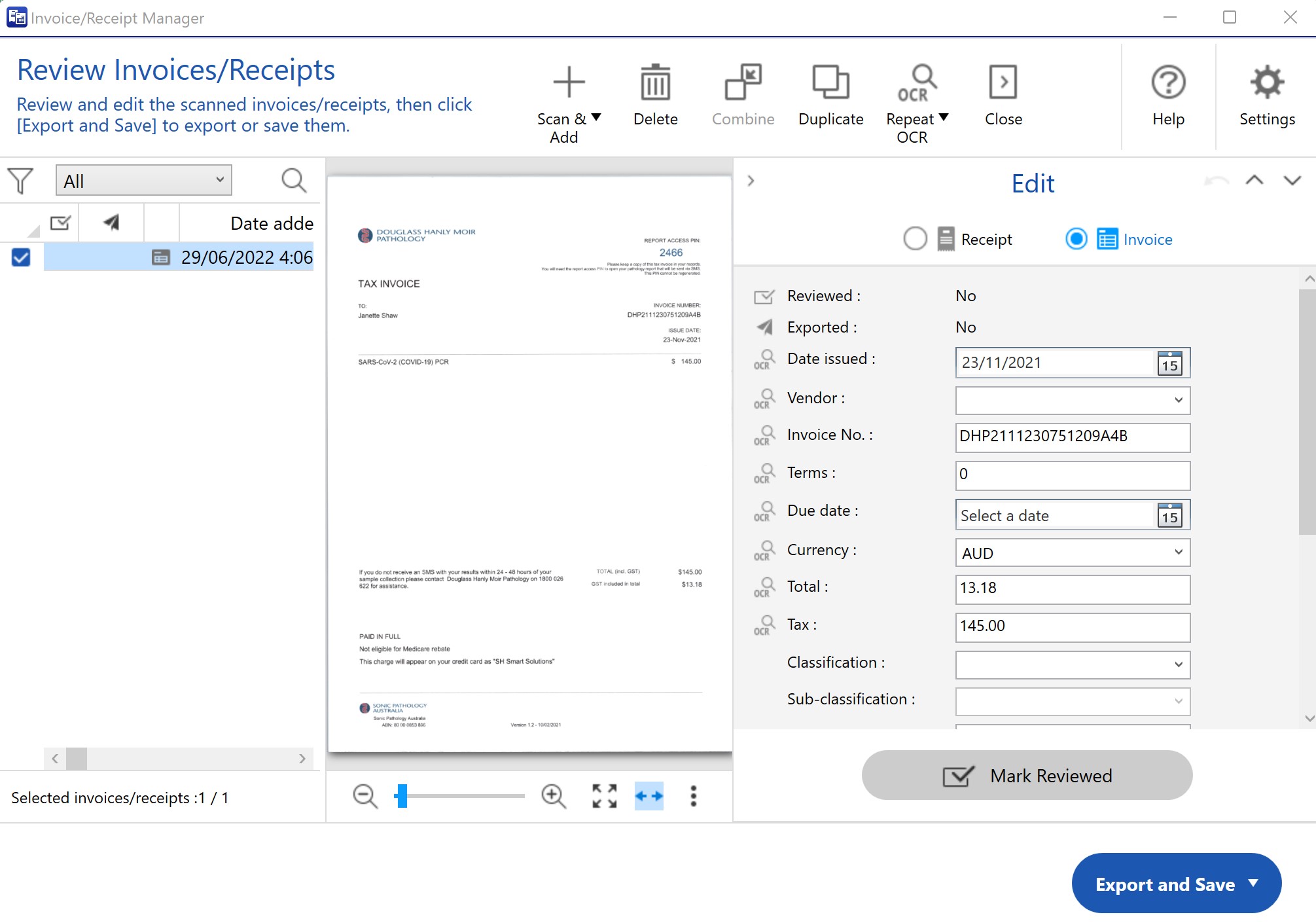Select the Invoice radio button
The image size is (1316, 923).
click(1076, 239)
